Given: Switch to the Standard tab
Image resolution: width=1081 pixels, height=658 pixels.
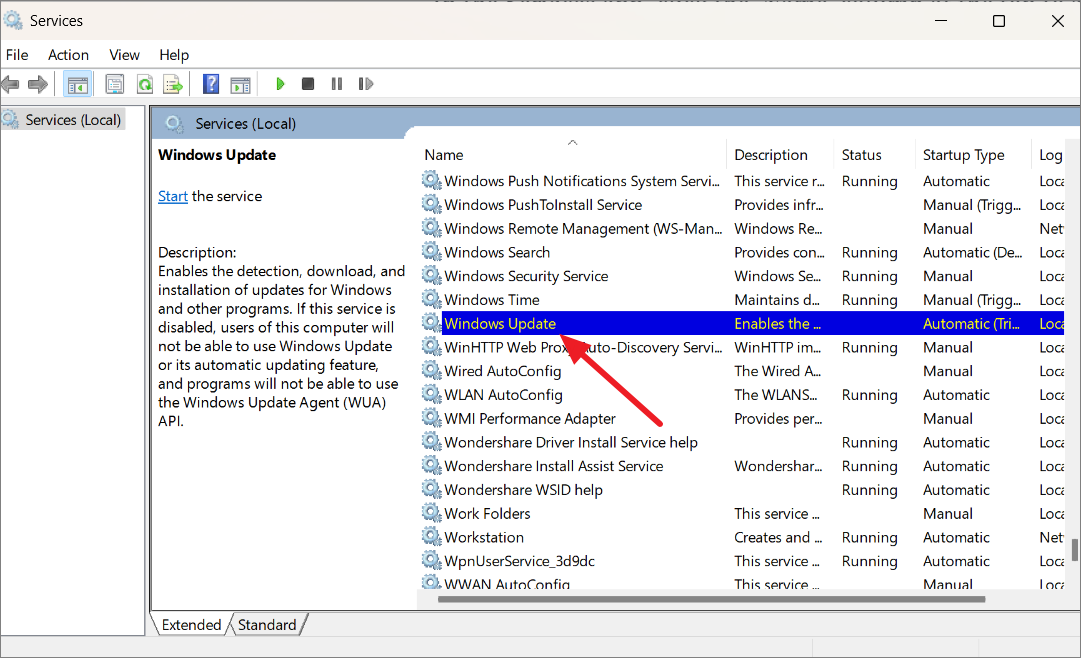Looking at the screenshot, I should (x=267, y=625).
